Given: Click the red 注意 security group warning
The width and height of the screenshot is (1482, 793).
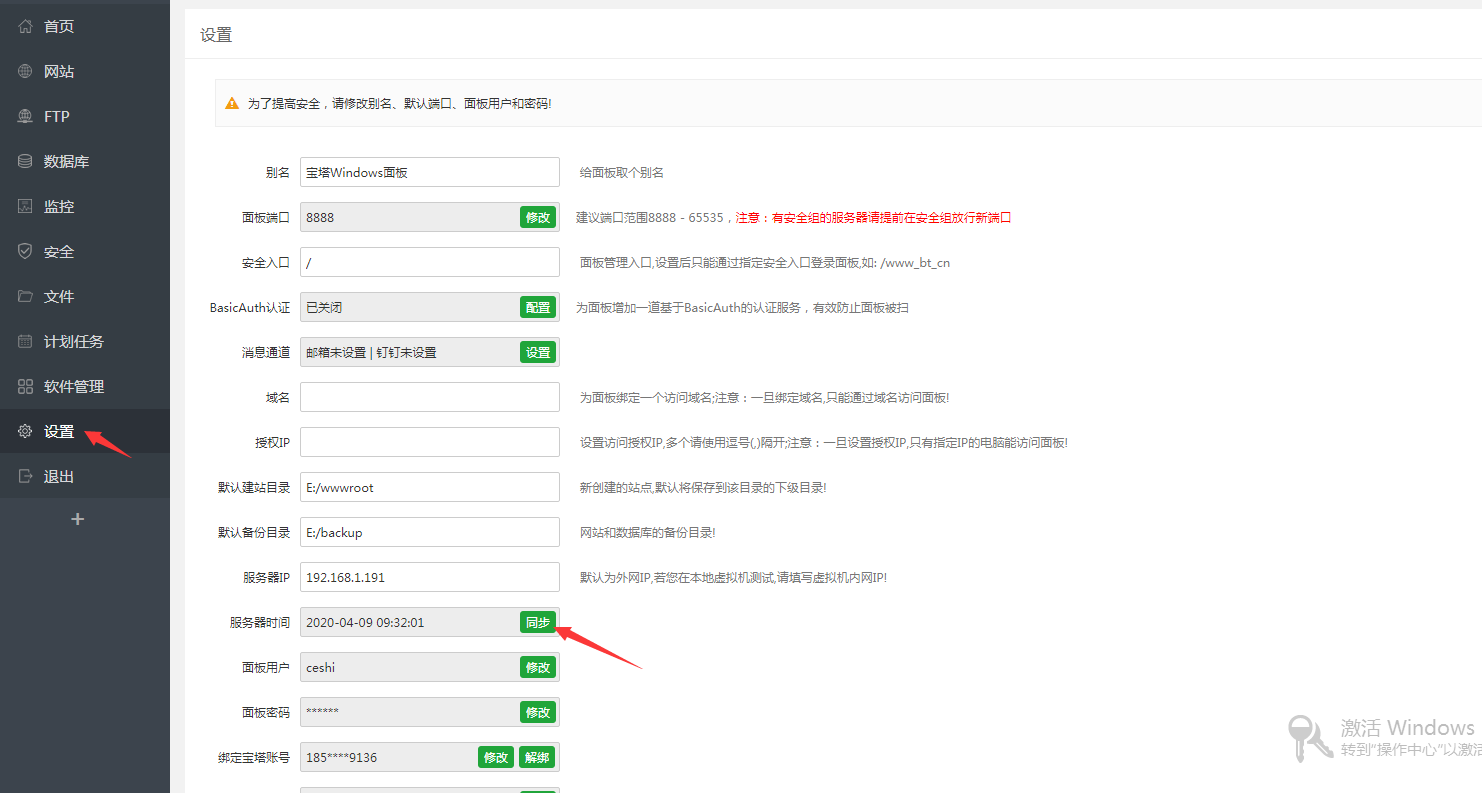Looking at the screenshot, I should (x=873, y=217).
